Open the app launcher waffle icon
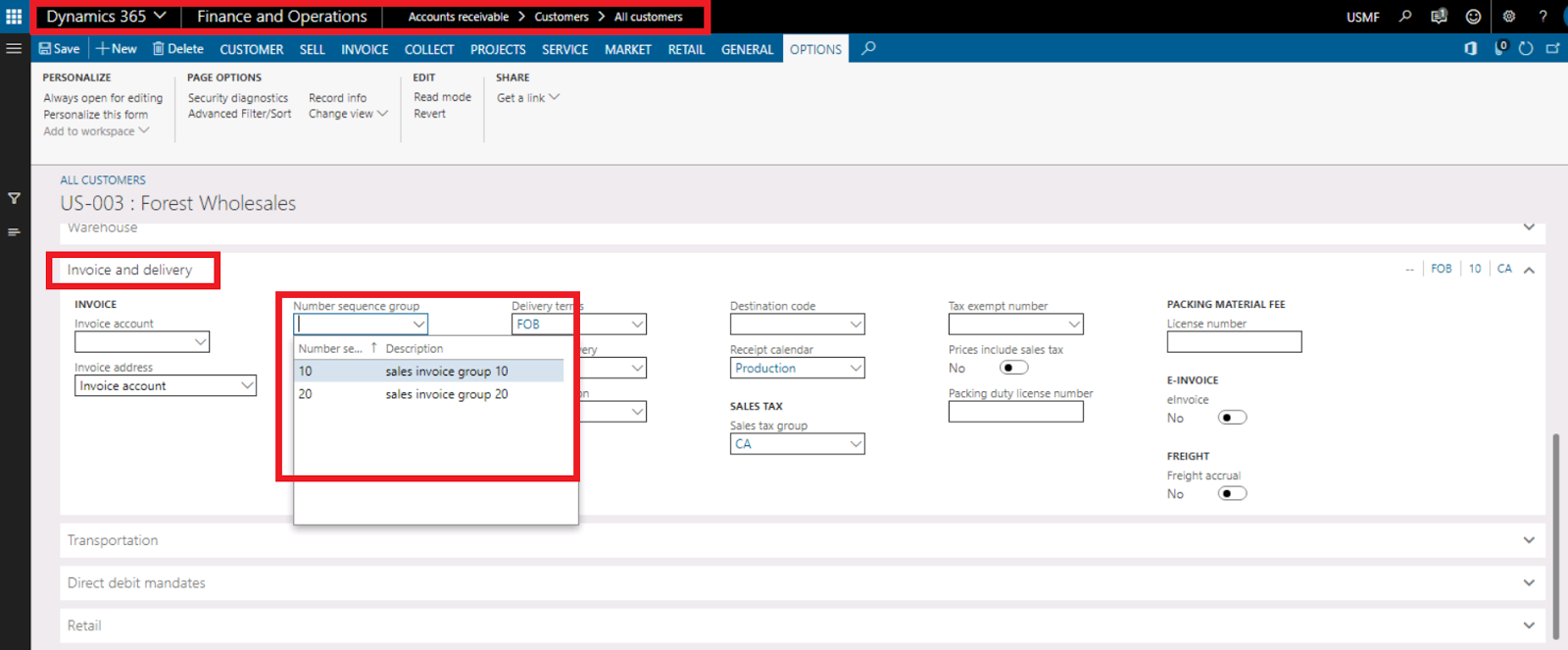Screen dimensions: 1568x650 14,17
